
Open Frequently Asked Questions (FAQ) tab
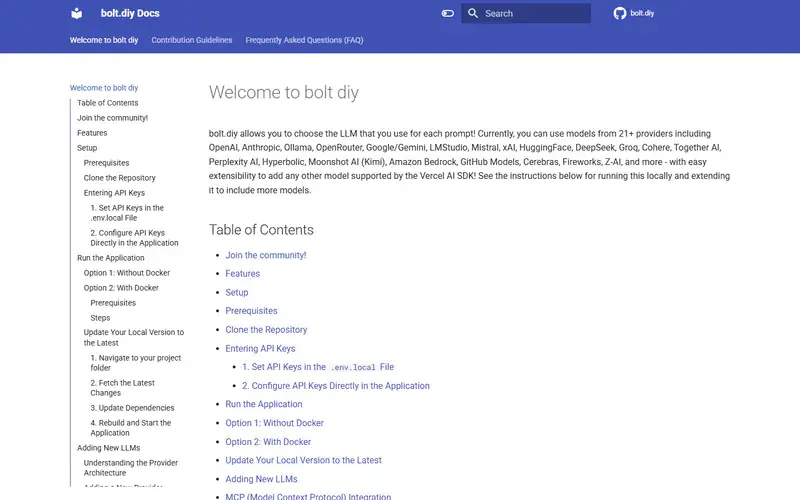304,40
